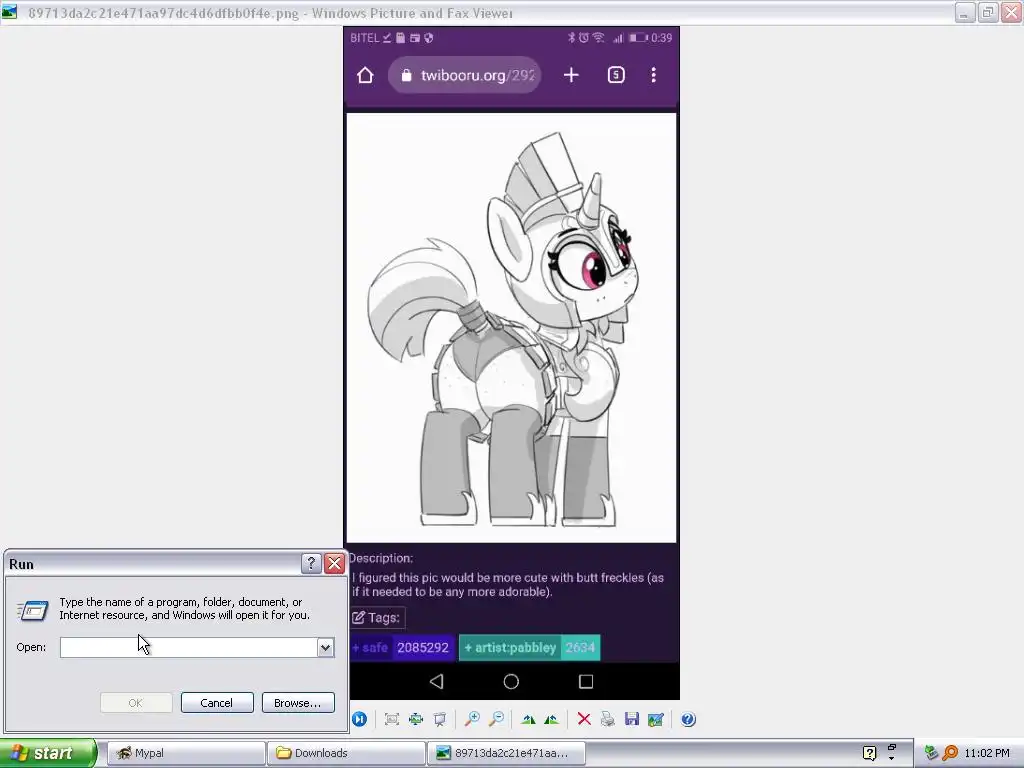Start the slide show icon
Screen dimensions: 1024x768
point(440,719)
